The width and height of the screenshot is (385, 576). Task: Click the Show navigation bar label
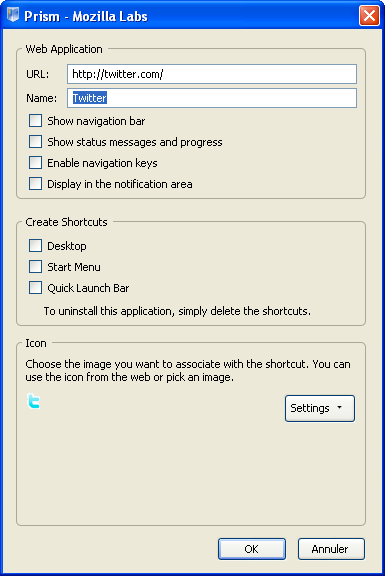tap(96, 121)
